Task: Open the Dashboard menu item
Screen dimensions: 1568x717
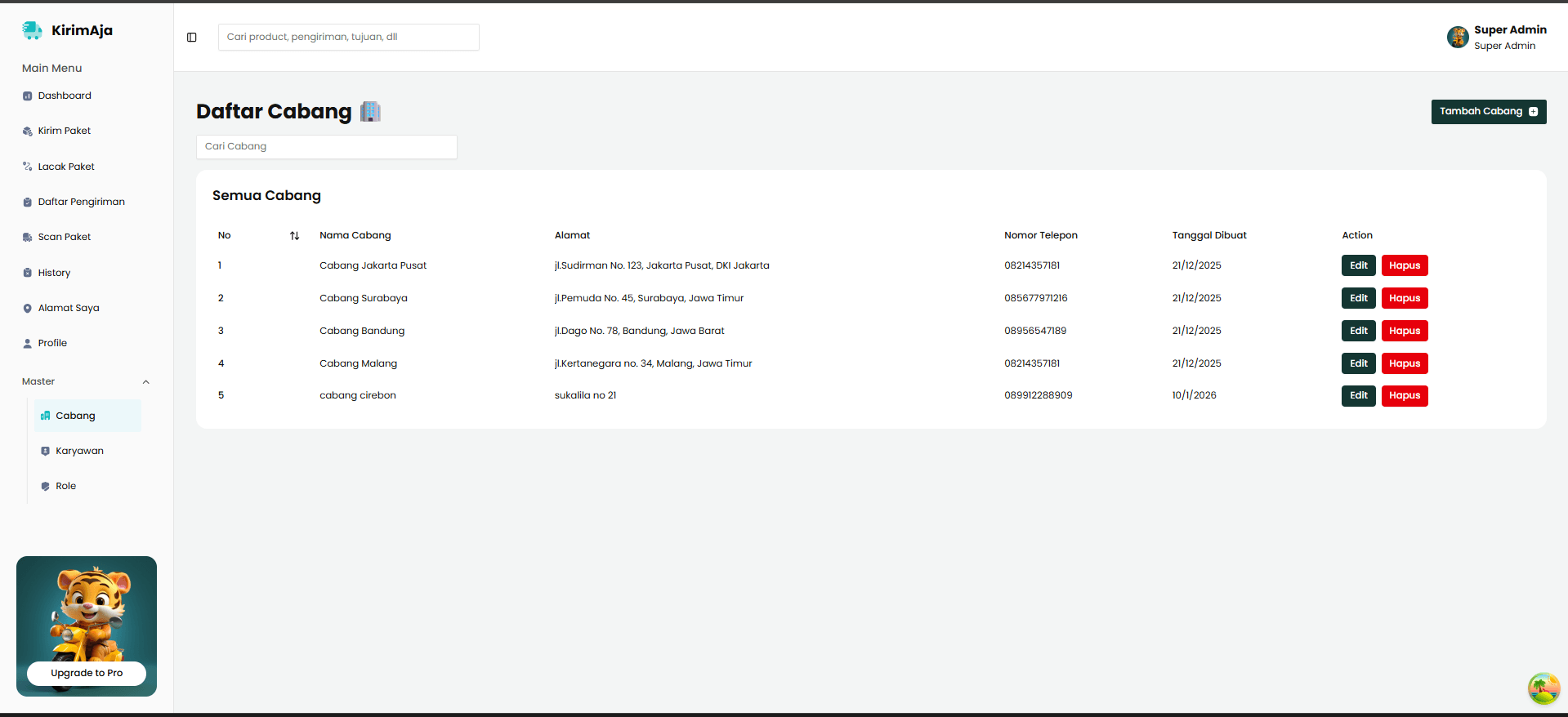Action: click(x=65, y=96)
